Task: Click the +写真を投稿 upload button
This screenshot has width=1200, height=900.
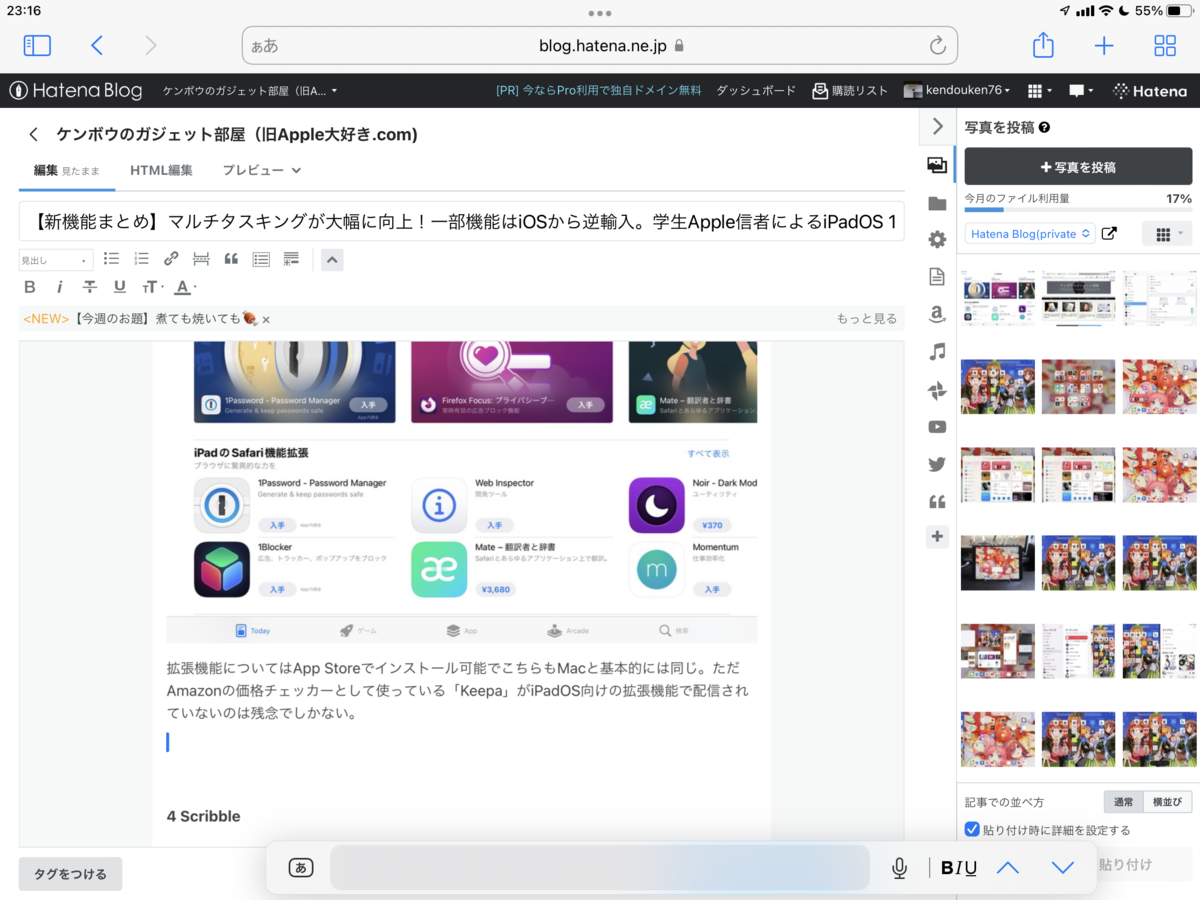Action: (1078, 165)
